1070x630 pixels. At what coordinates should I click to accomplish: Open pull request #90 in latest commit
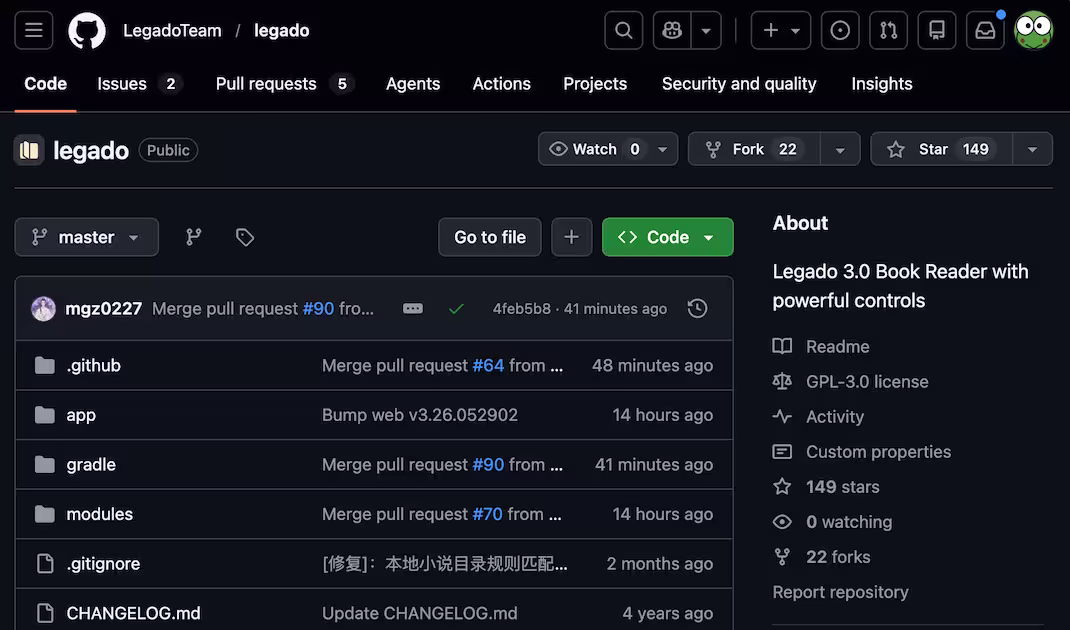(319, 309)
